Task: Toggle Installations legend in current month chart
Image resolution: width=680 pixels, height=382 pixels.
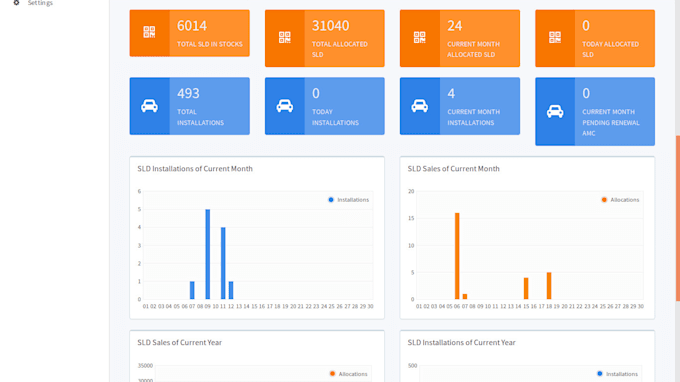Action: point(348,199)
